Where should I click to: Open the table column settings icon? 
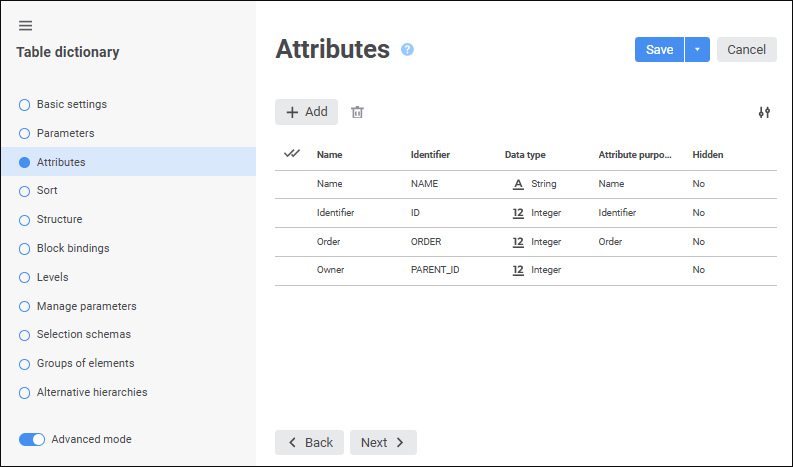point(764,112)
